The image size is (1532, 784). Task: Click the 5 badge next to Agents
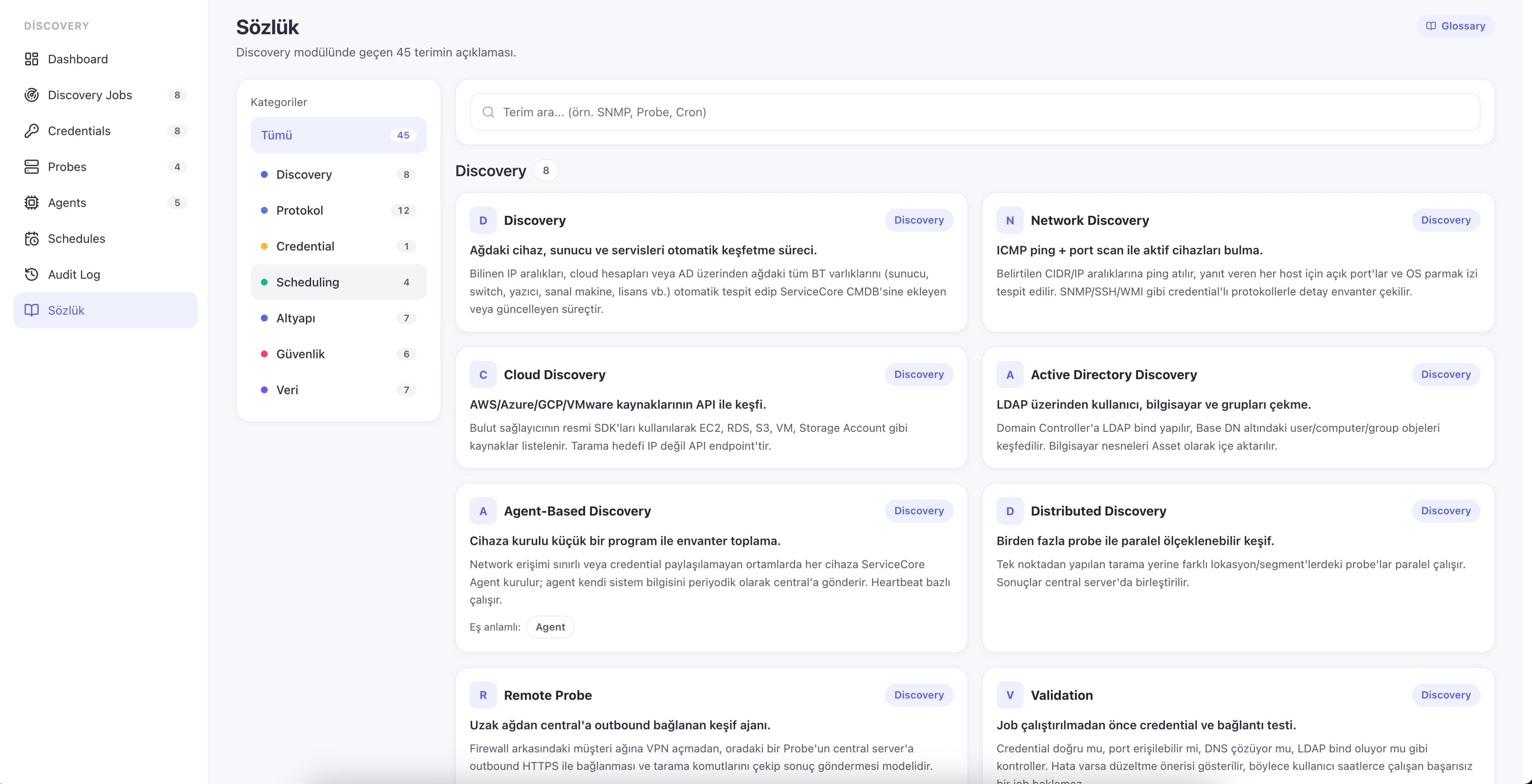point(177,203)
